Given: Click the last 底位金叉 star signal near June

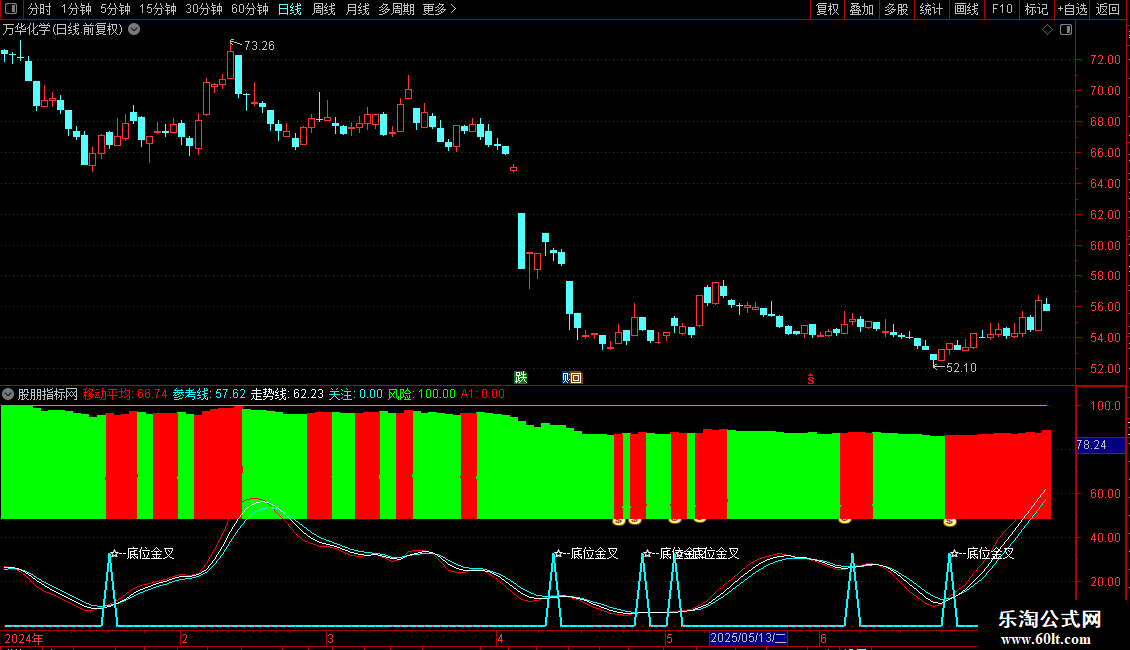Looking at the screenshot, I should [982, 553].
